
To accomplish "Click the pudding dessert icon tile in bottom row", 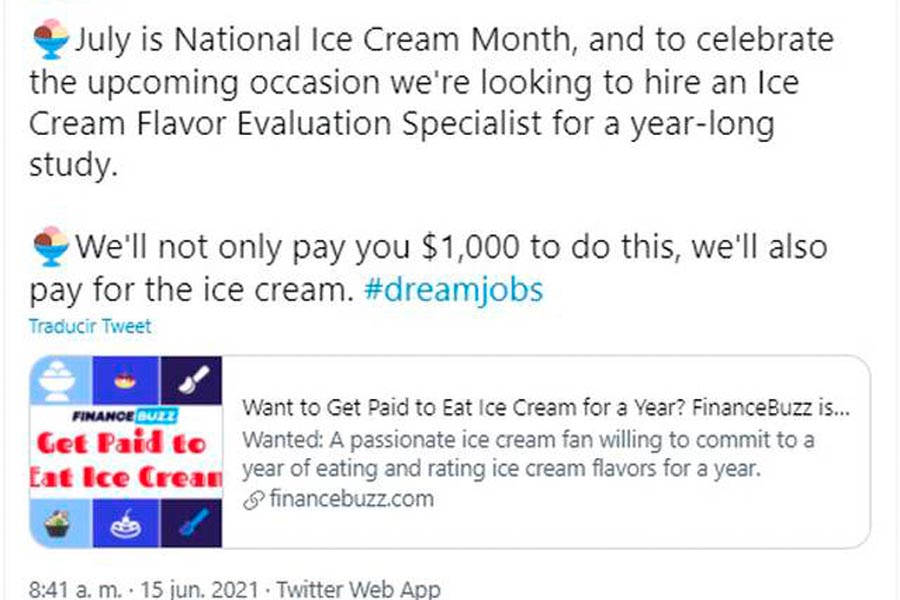I will pyautogui.click(x=126, y=523).
